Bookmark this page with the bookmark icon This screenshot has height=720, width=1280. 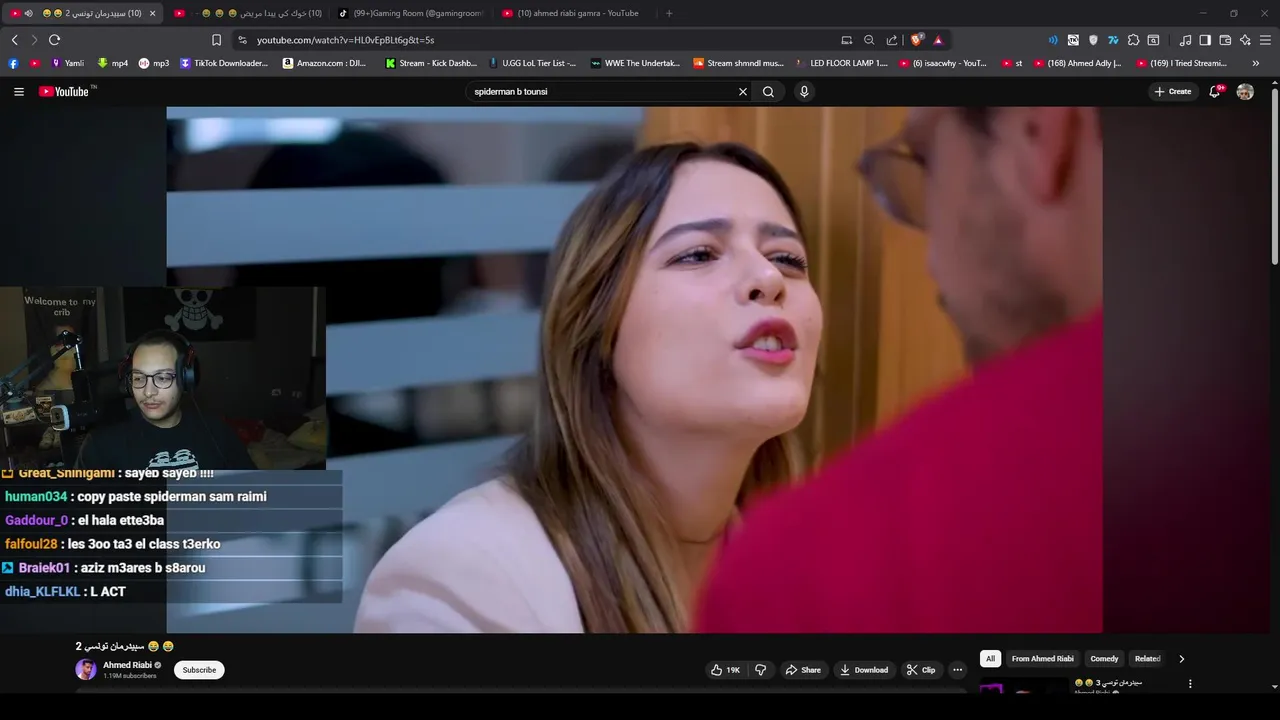click(x=216, y=40)
